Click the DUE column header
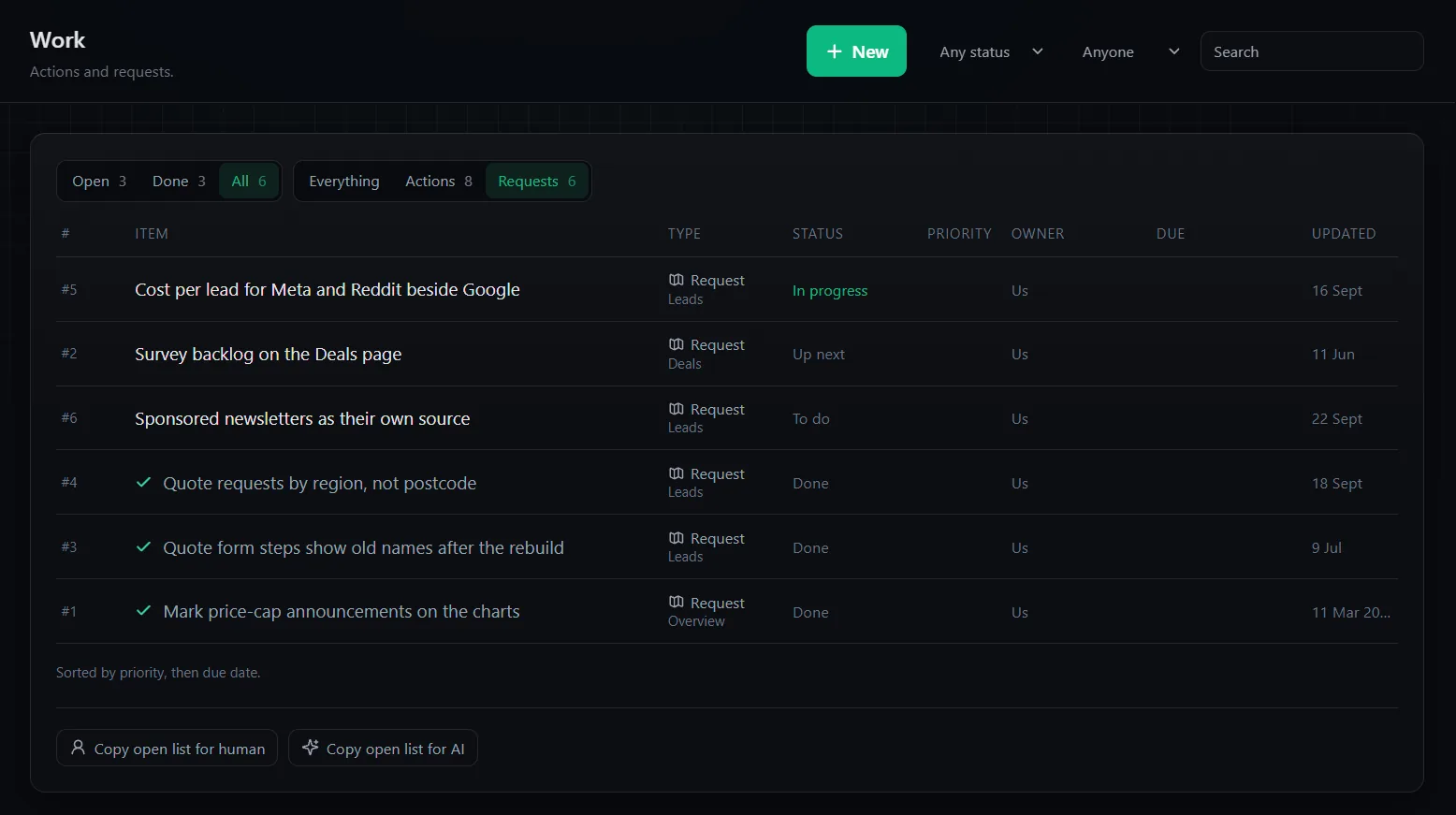Image resolution: width=1456 pixels, height=815 pixels. pos(1171,234)
